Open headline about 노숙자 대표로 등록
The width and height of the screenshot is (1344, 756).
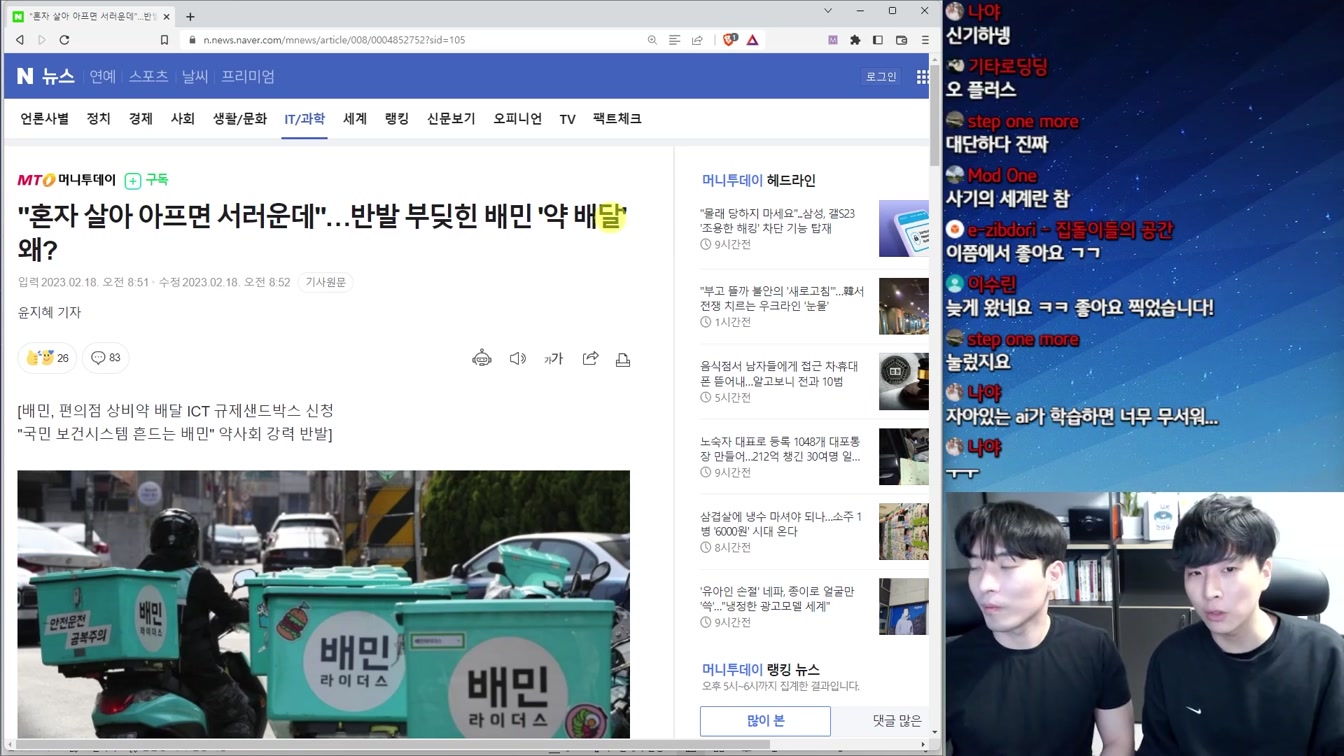780,449
